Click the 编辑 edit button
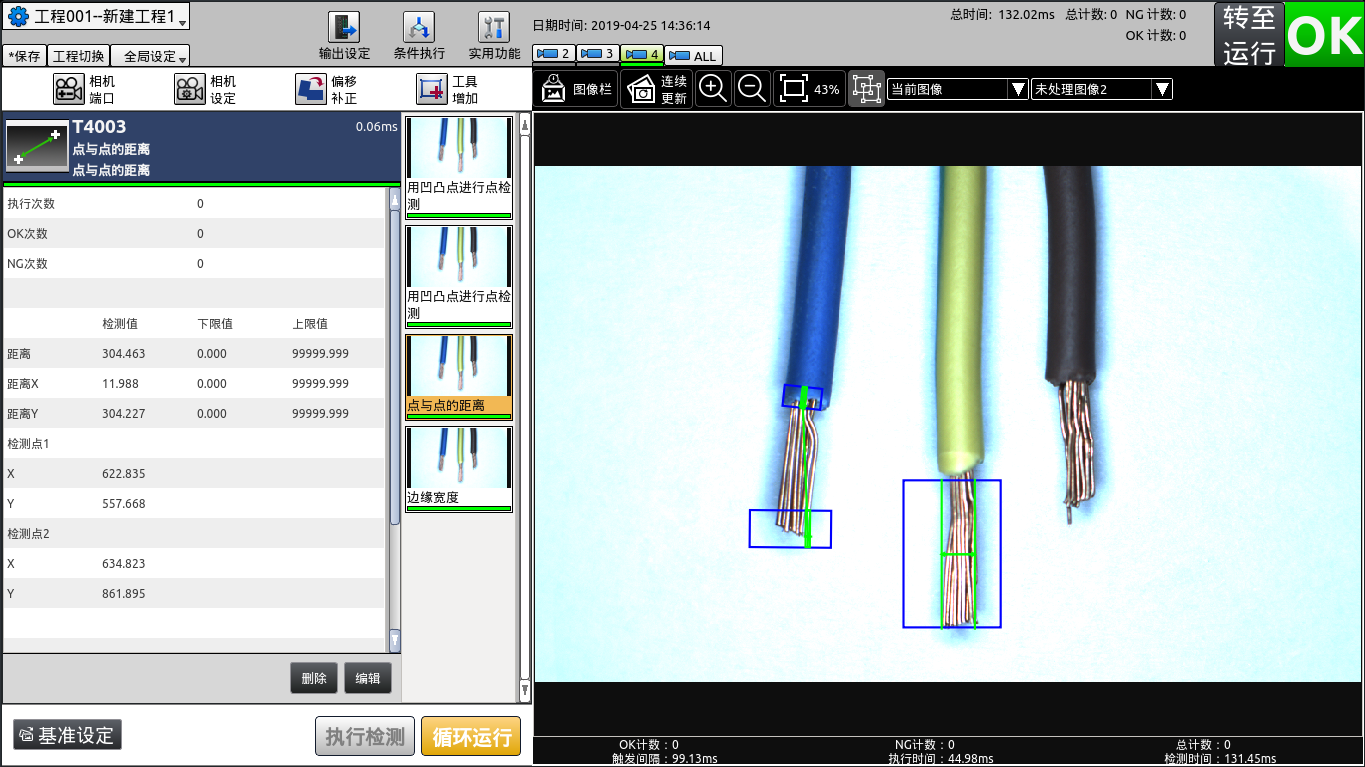The height and width of the screenshot is (767, 1365). pos(368,678)
